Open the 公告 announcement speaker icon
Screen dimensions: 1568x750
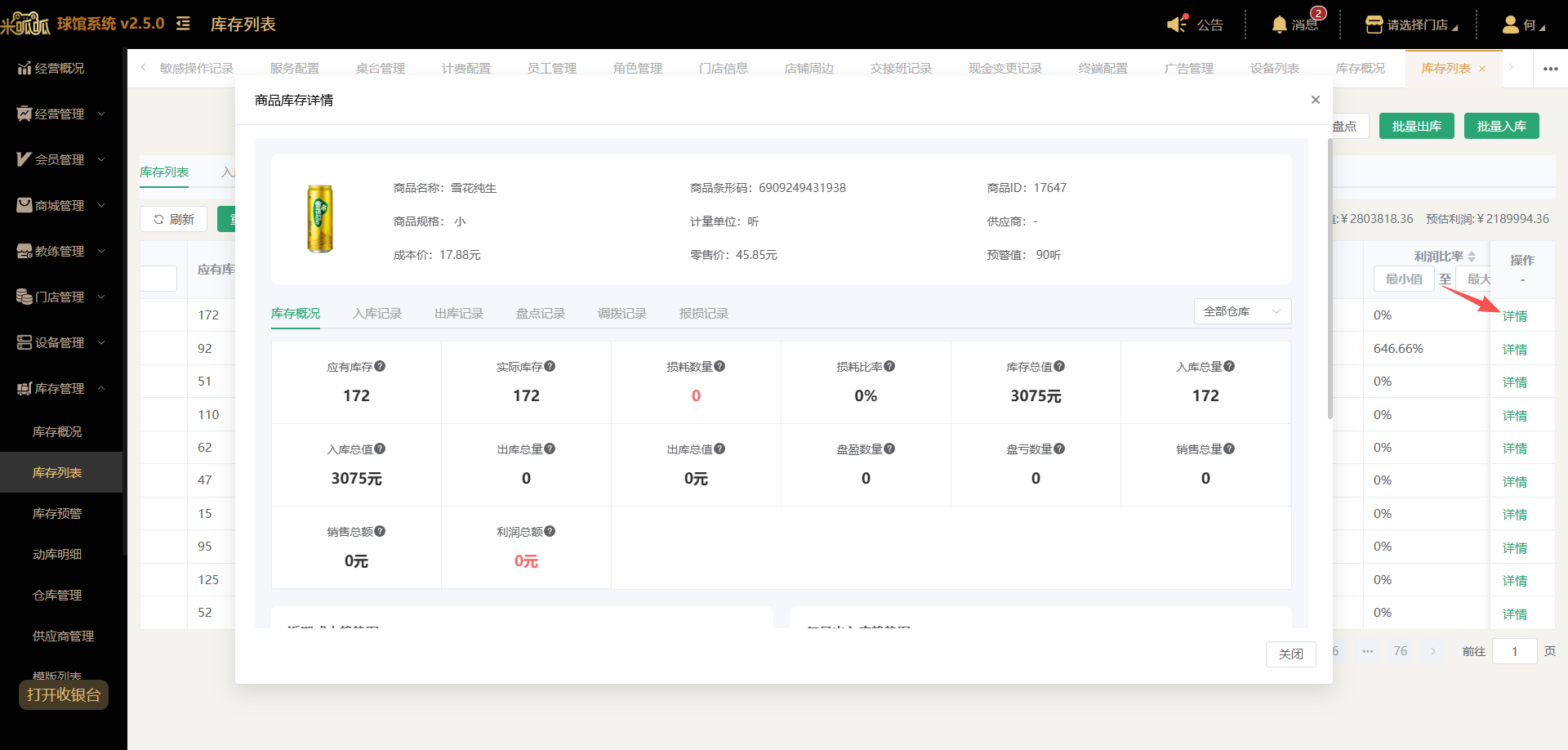click(1177, 24)
